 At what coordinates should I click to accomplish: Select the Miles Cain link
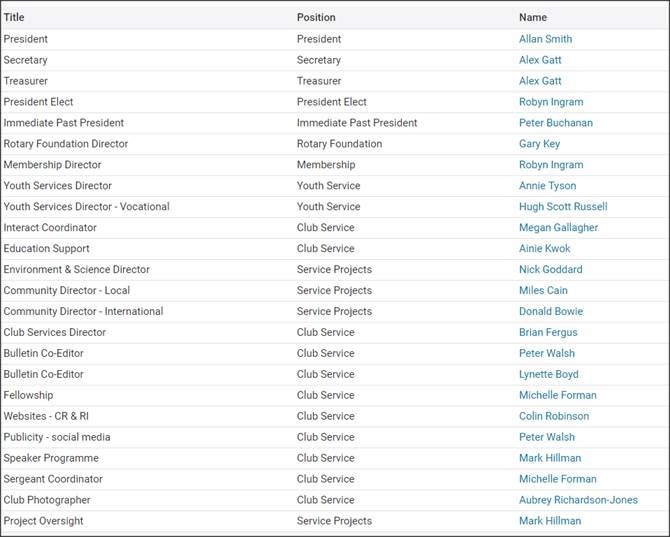543,291
